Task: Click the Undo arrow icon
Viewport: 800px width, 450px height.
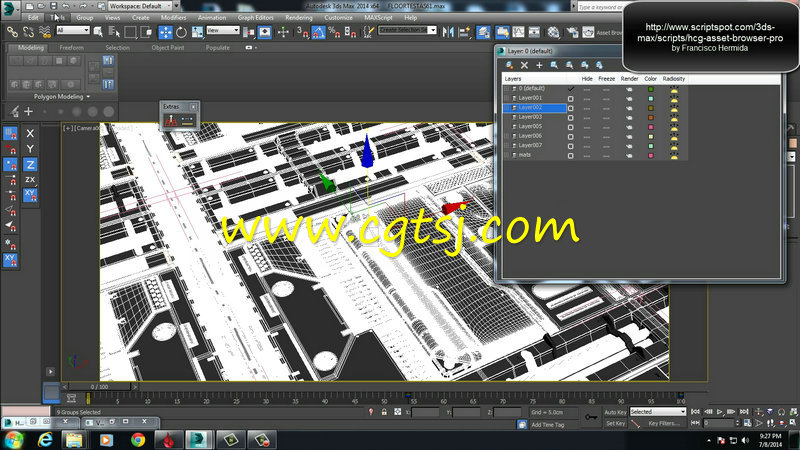Action: coord(65,6)
